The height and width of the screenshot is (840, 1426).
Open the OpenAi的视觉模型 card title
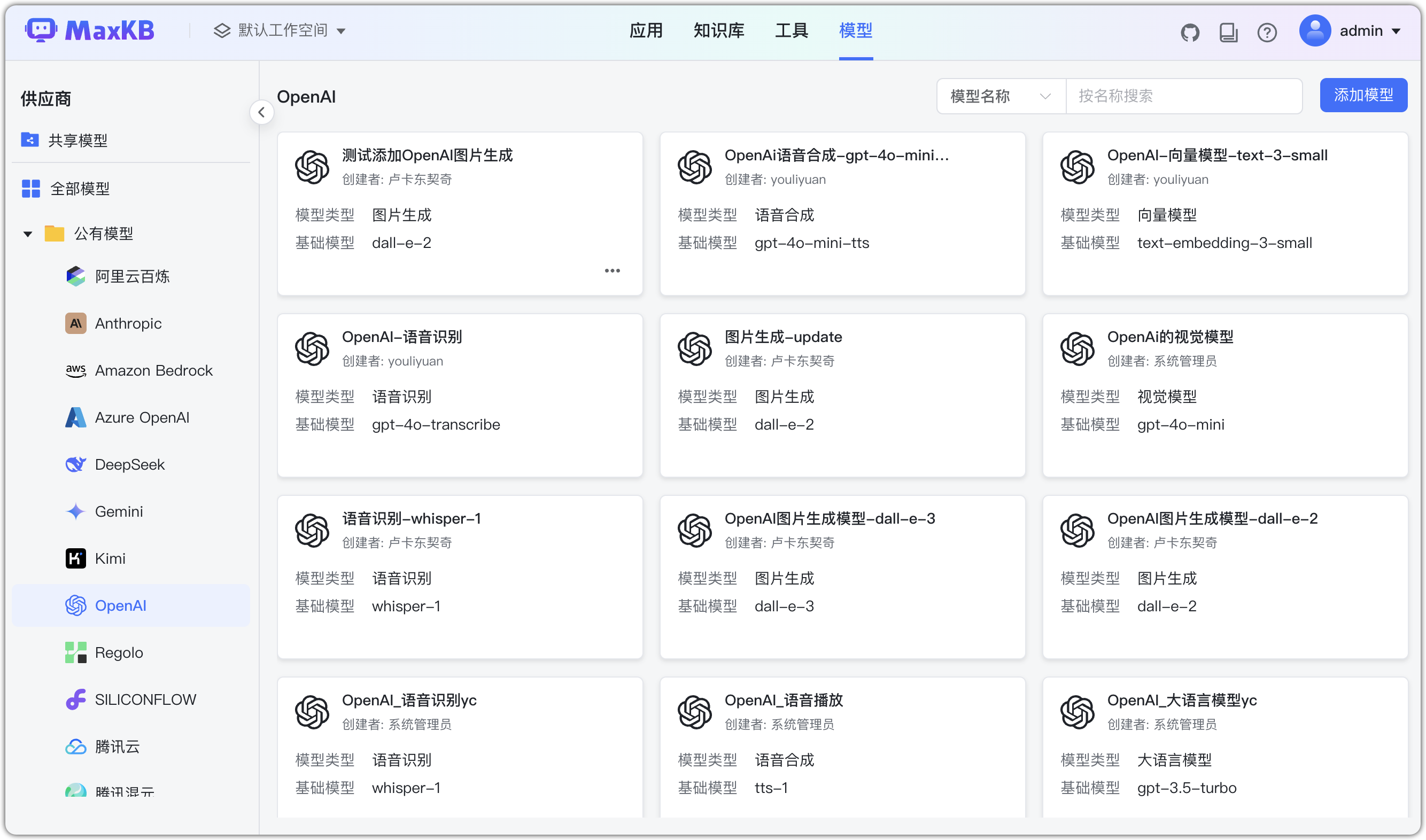(1169, 337)
